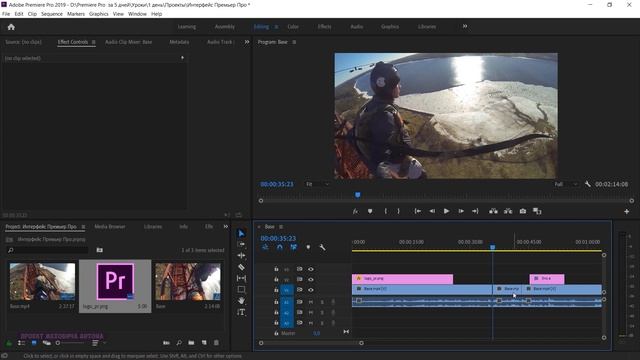Click New Bin folder icon
The image size is (640, 360).
click(x=191, y=343)
